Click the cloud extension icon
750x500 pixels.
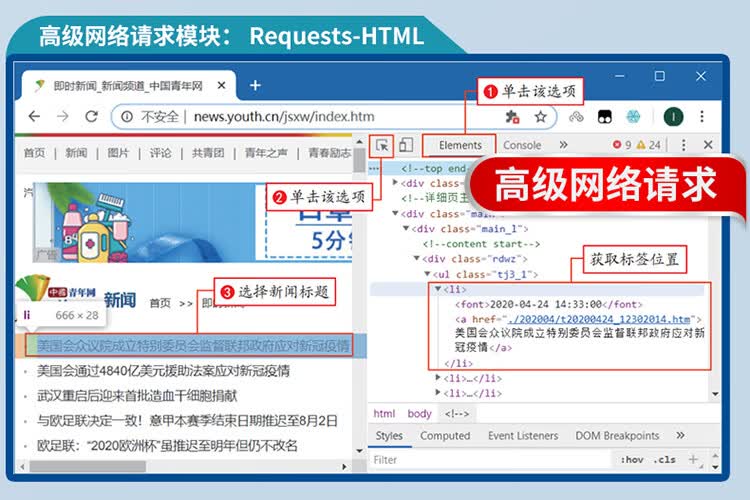coord(576,117)
